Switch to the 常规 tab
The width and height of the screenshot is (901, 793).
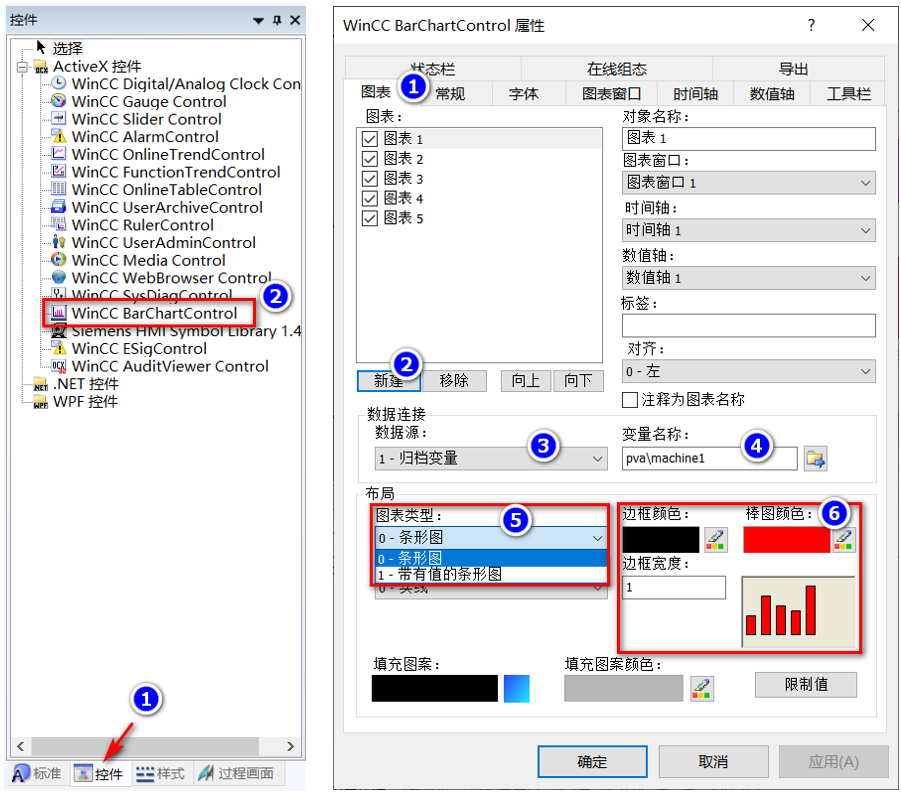pos(450,94)
